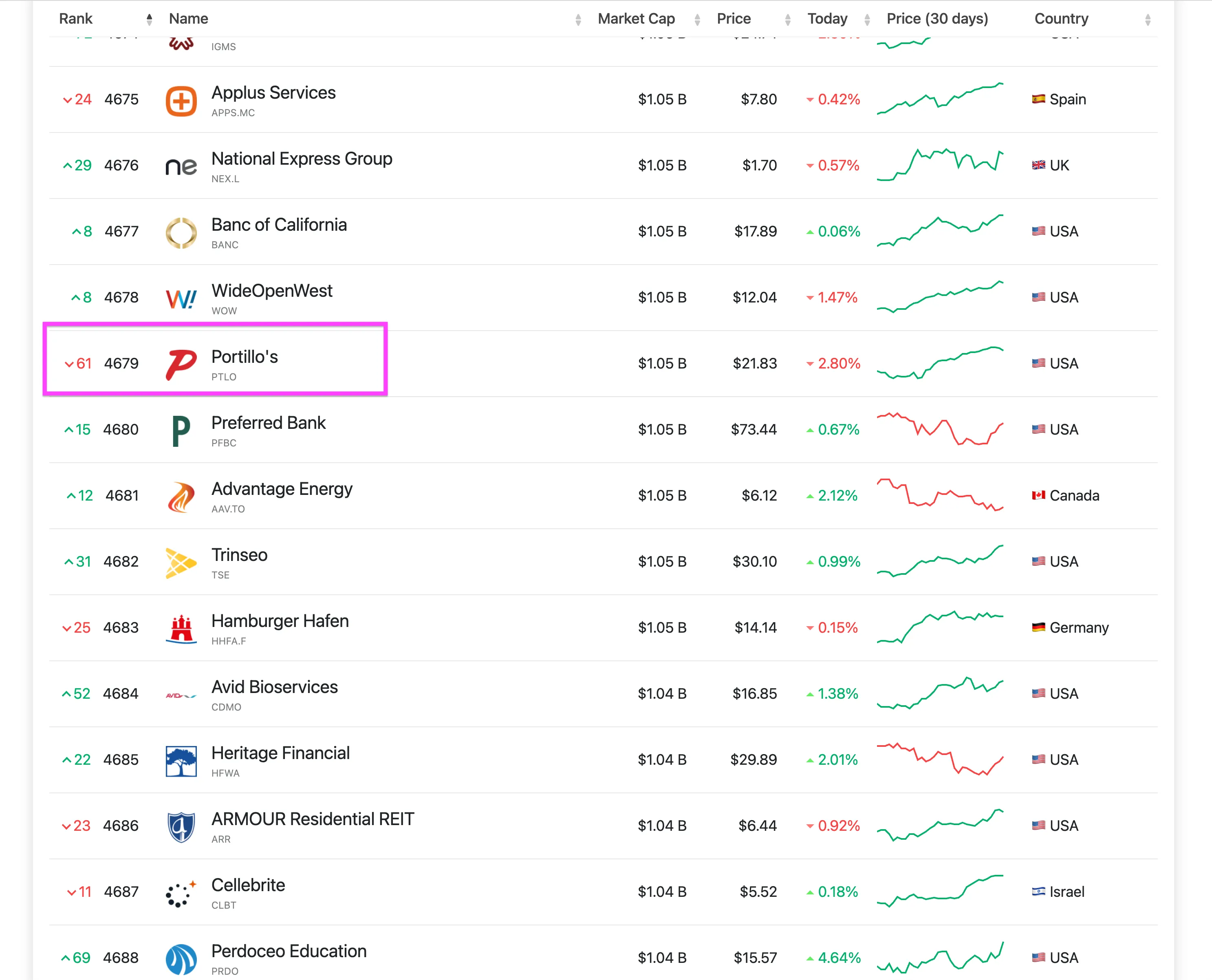Open National Express Group company page
1212x980 pixels.
point(302,159)
